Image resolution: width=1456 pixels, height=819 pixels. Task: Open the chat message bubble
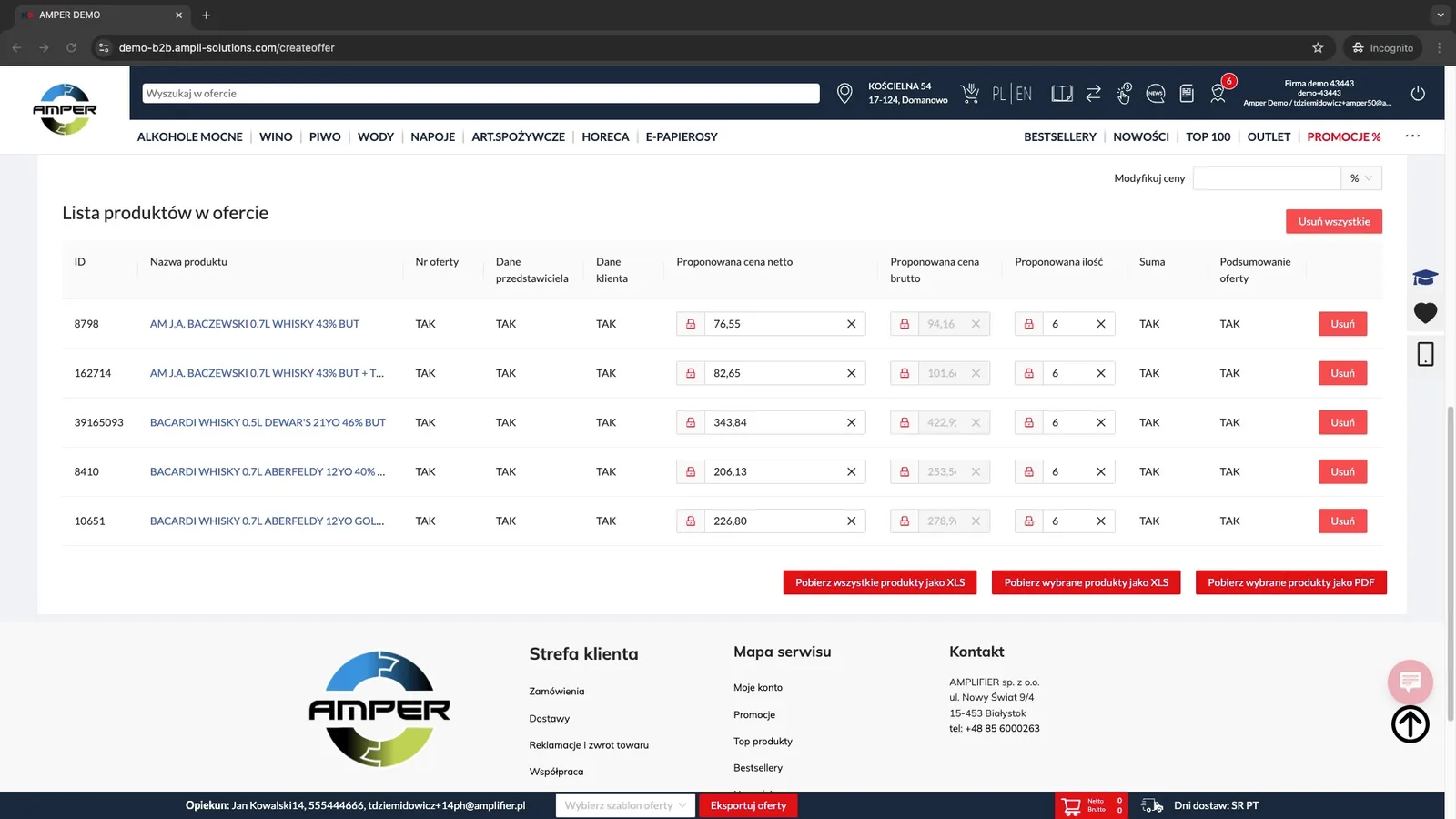point(1410,682)
